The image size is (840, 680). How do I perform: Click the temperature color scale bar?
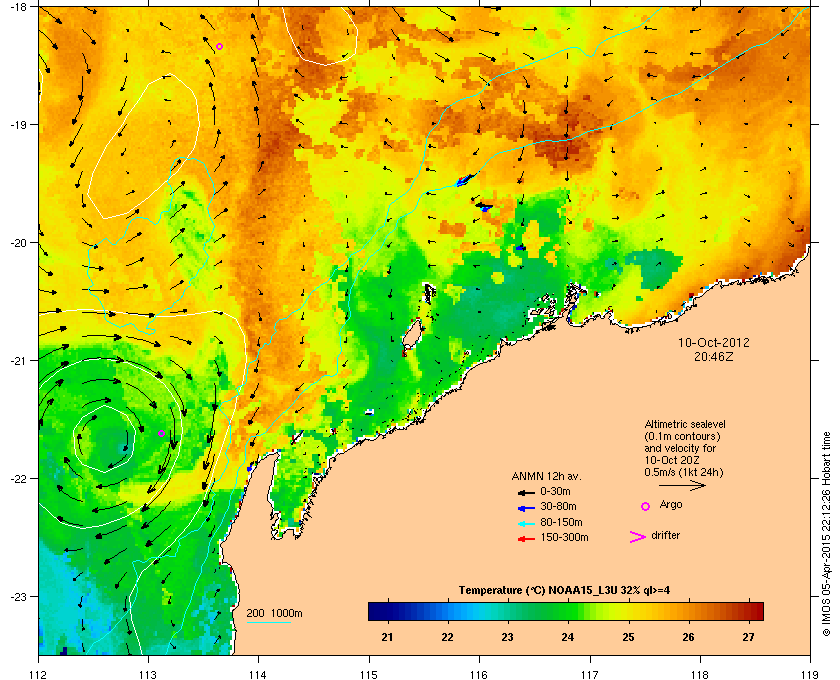[566, 611]
